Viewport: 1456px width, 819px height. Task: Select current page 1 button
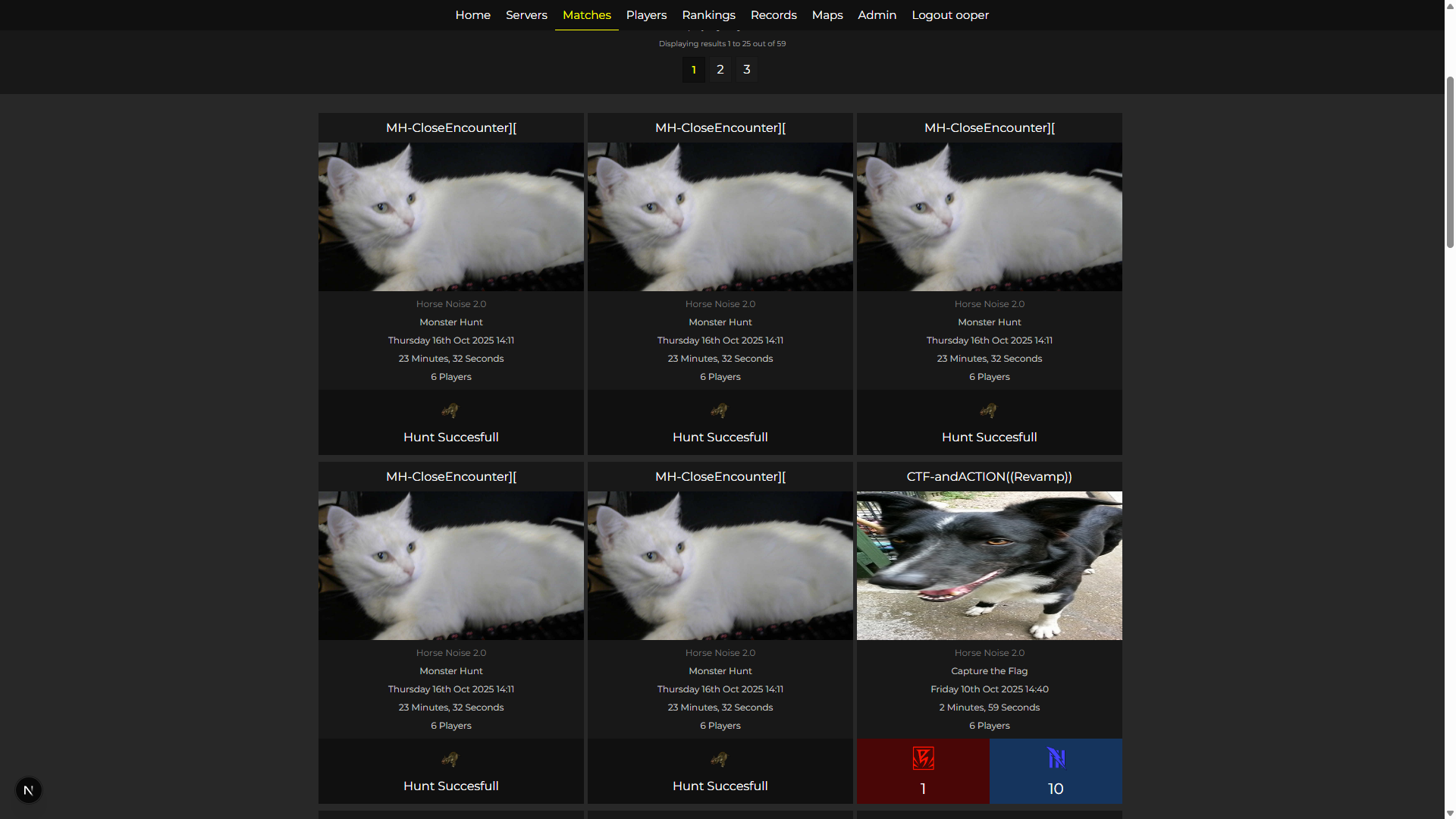click(x=694, y=70)
